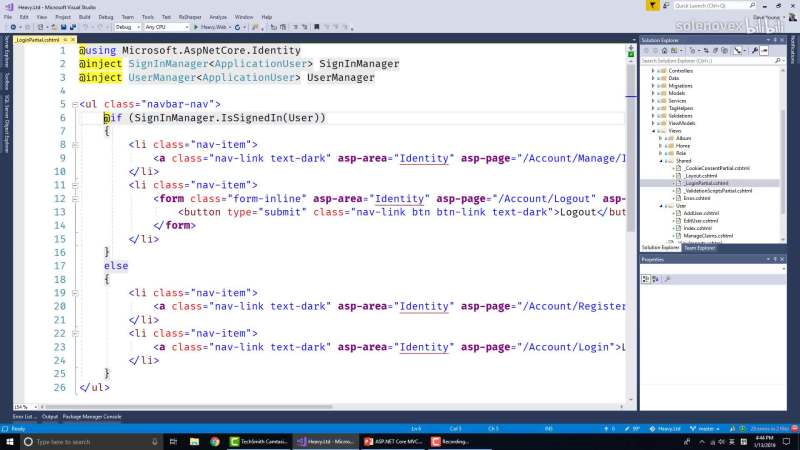Click the Navigate Backward toolbar icon
Viewport: 800px width, 450px height.
tap(13, 27)
